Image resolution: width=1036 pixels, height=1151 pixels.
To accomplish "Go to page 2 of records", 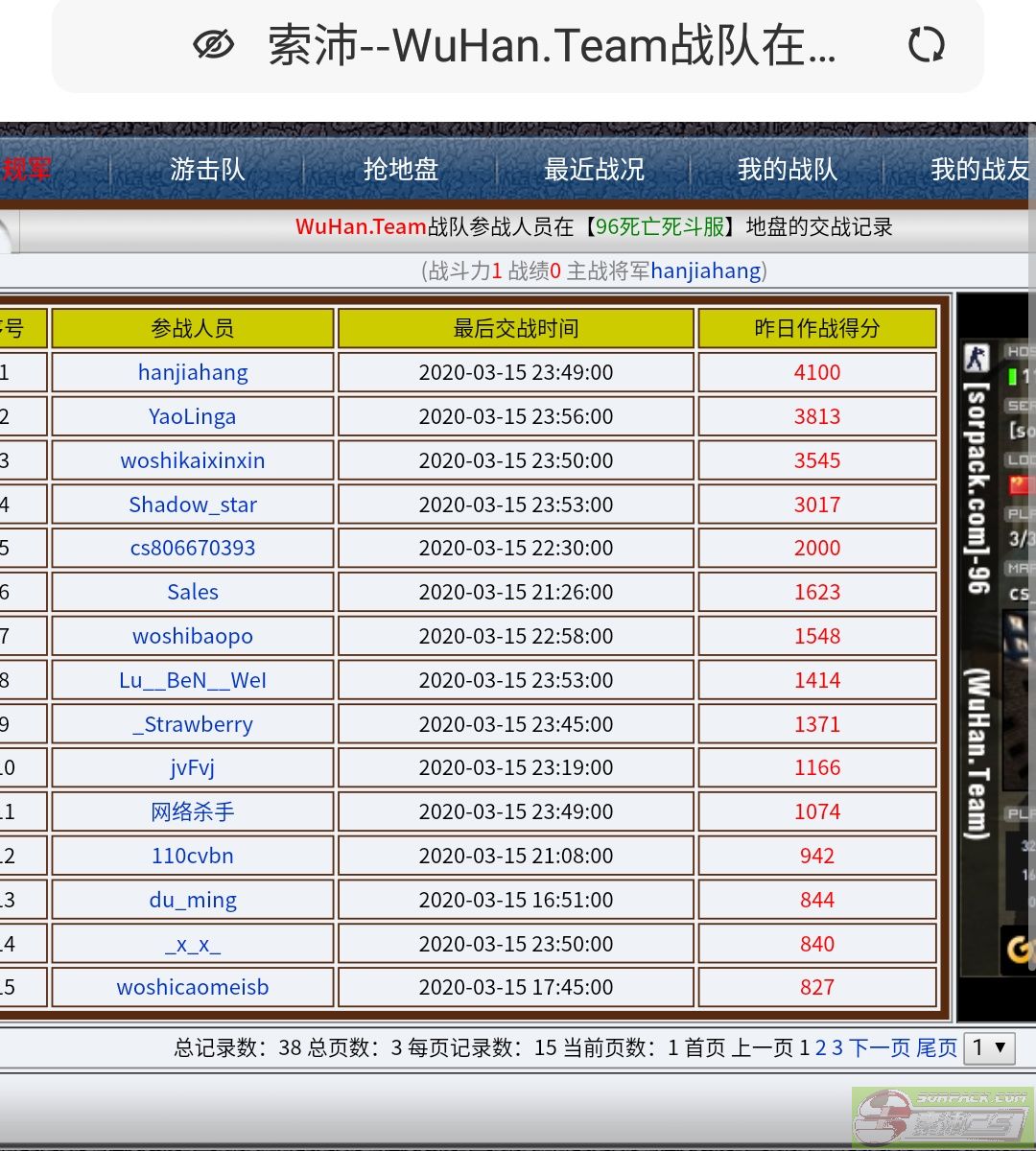I will 820,1047.
